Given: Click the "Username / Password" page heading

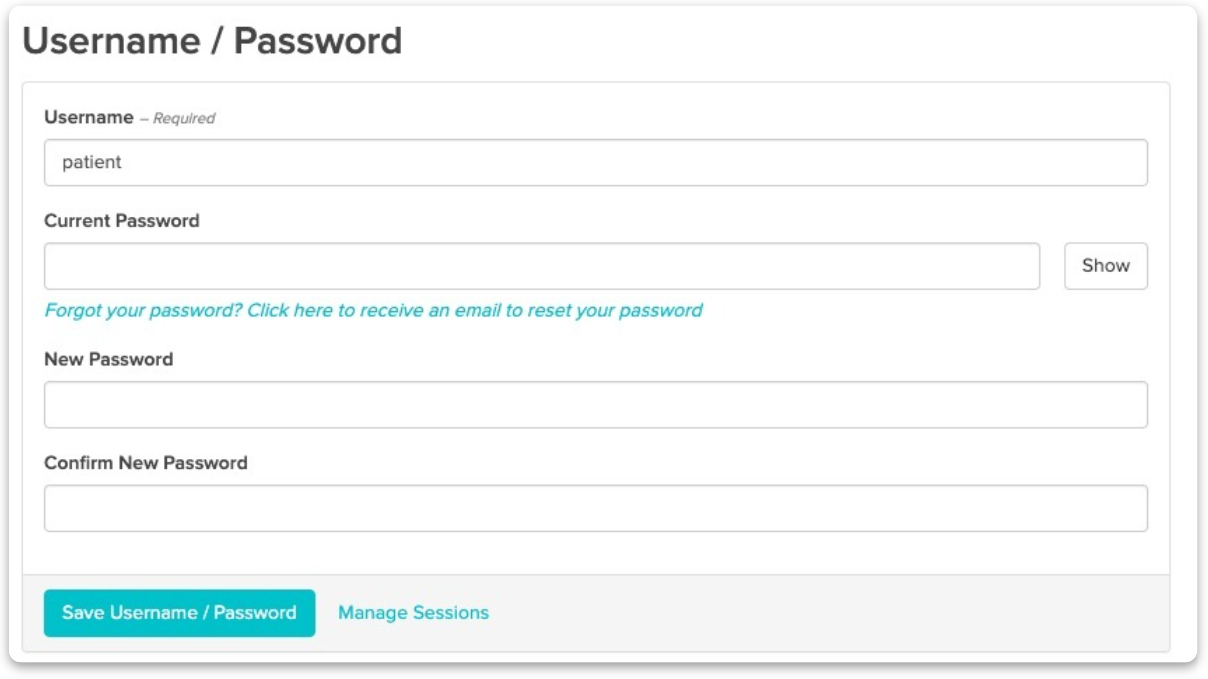Looking at the screenshot, I should [212, 41].
